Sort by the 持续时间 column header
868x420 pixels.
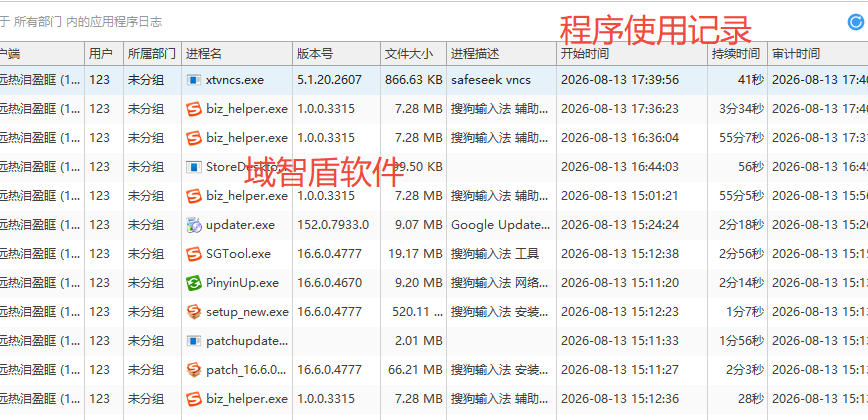coord(738,54)
